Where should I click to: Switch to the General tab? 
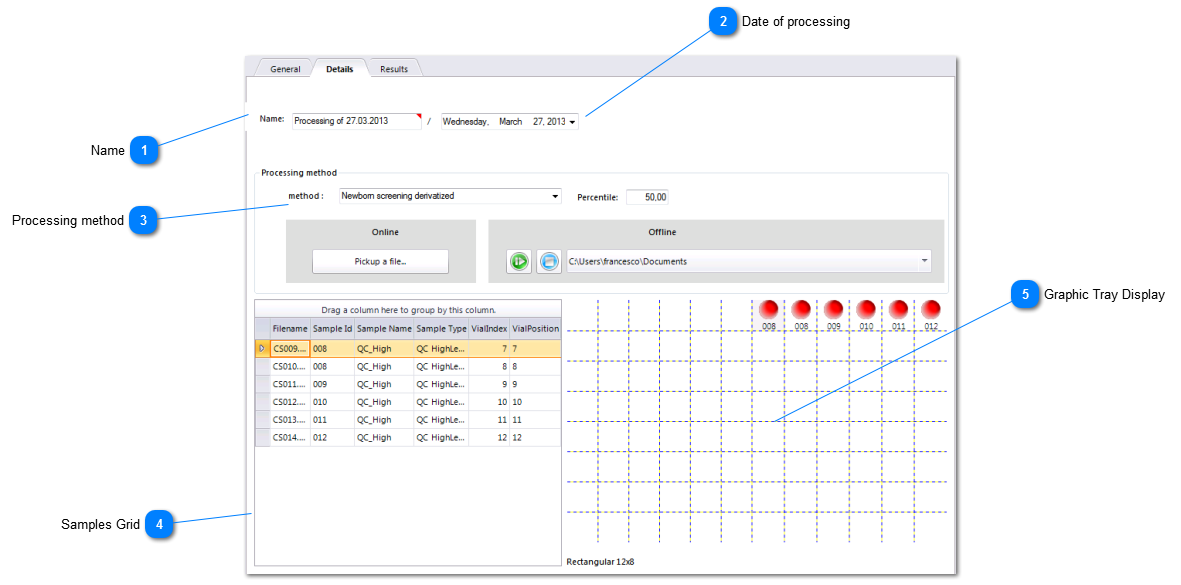click(x=285, y=69)
